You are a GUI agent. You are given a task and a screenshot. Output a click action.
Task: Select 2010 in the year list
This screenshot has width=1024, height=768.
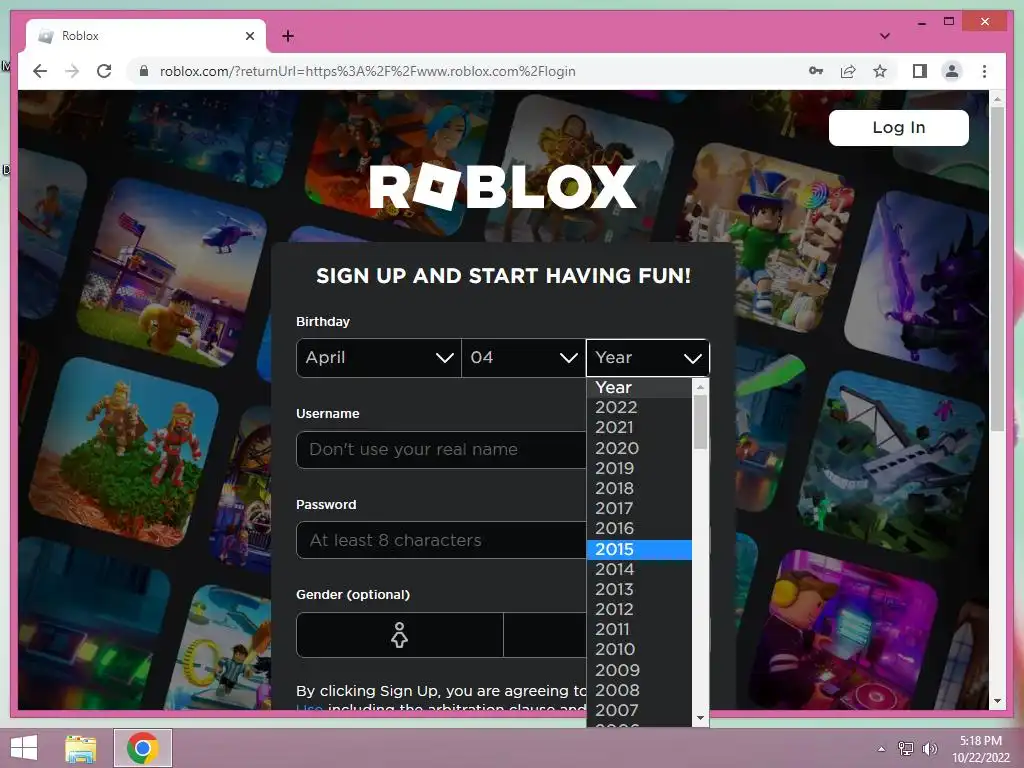pos(639,649)
